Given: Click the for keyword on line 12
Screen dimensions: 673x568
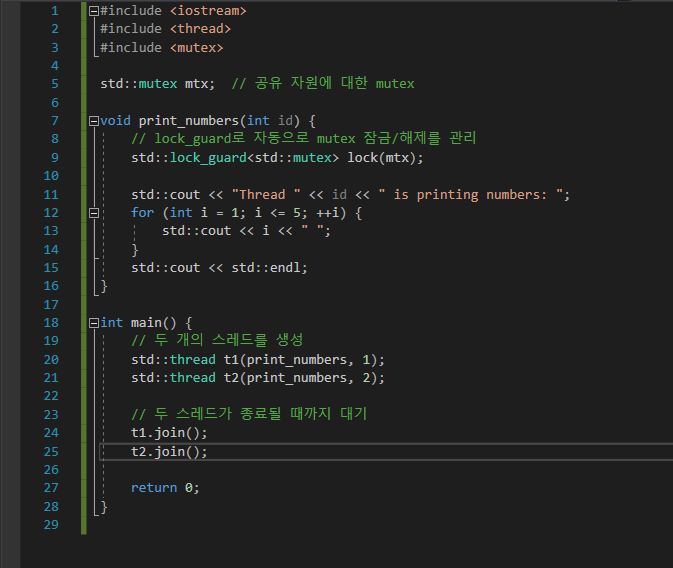Looking at the screenshot, I should [142, 213].
